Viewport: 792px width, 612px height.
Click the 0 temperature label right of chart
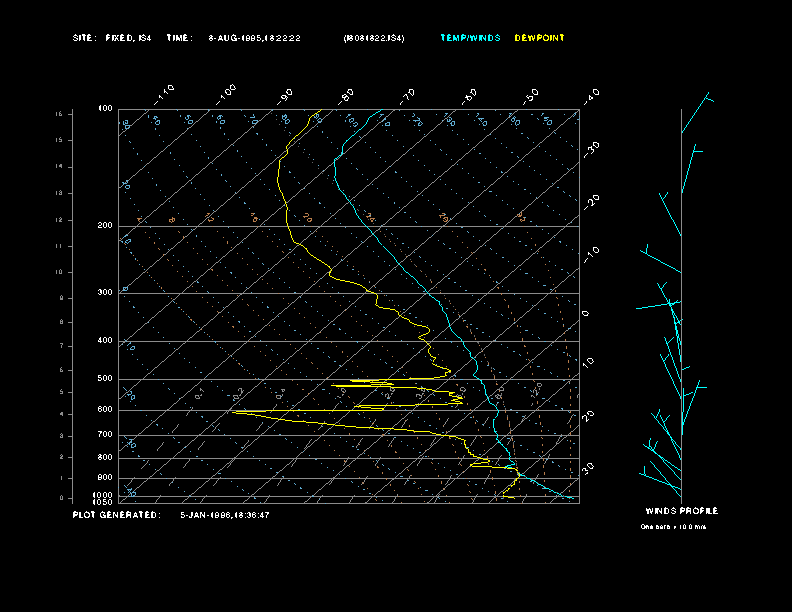(585, 314)
